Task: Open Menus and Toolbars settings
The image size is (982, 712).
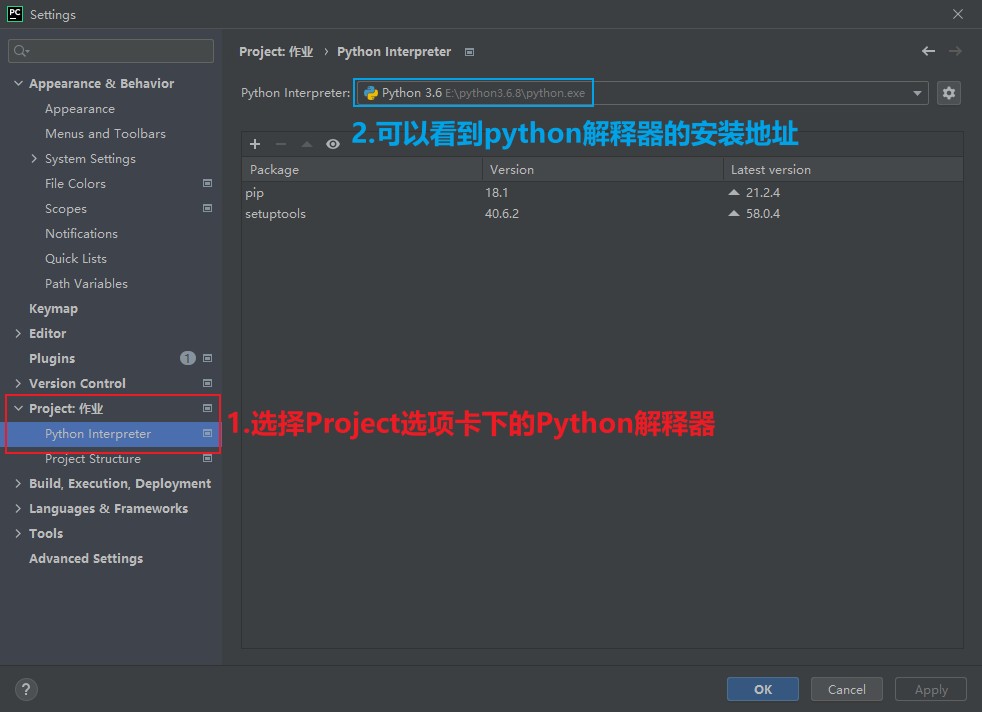Action: 105,133
